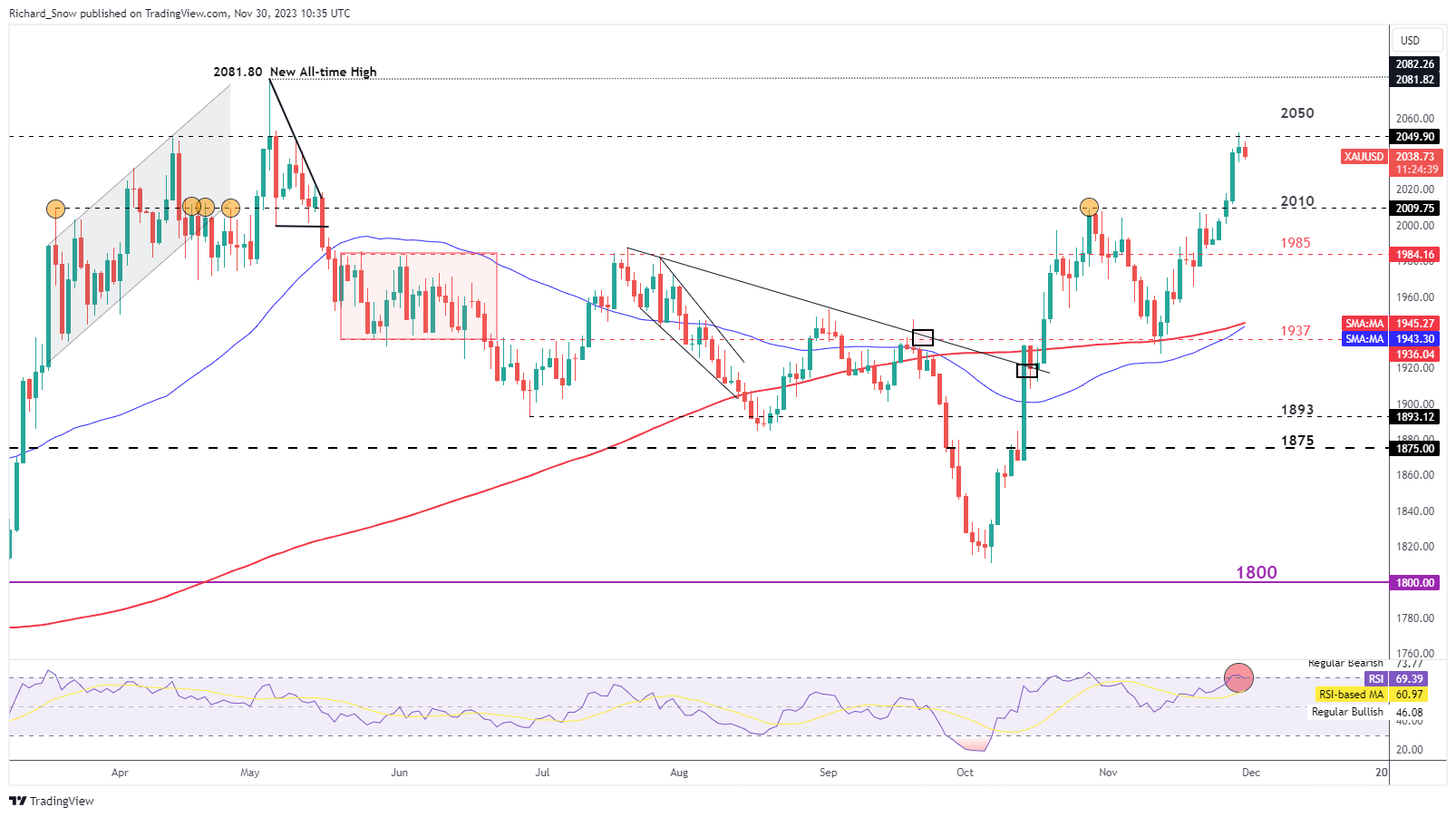Click the 2060.00 tick on price scale
This screenshot has width=1456, height=817.
point(1415,119)
